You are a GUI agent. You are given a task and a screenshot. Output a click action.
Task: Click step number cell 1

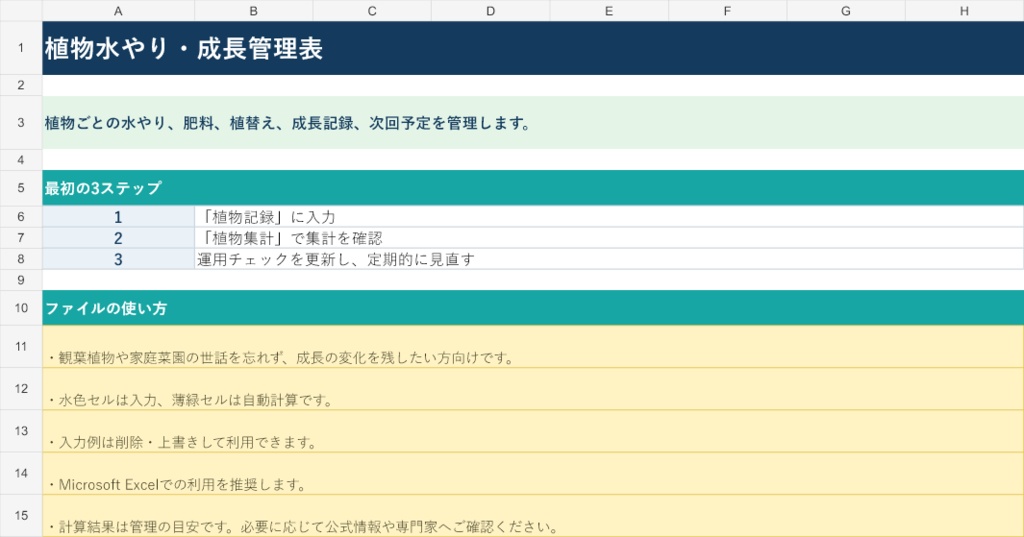(x=118, y=216)
